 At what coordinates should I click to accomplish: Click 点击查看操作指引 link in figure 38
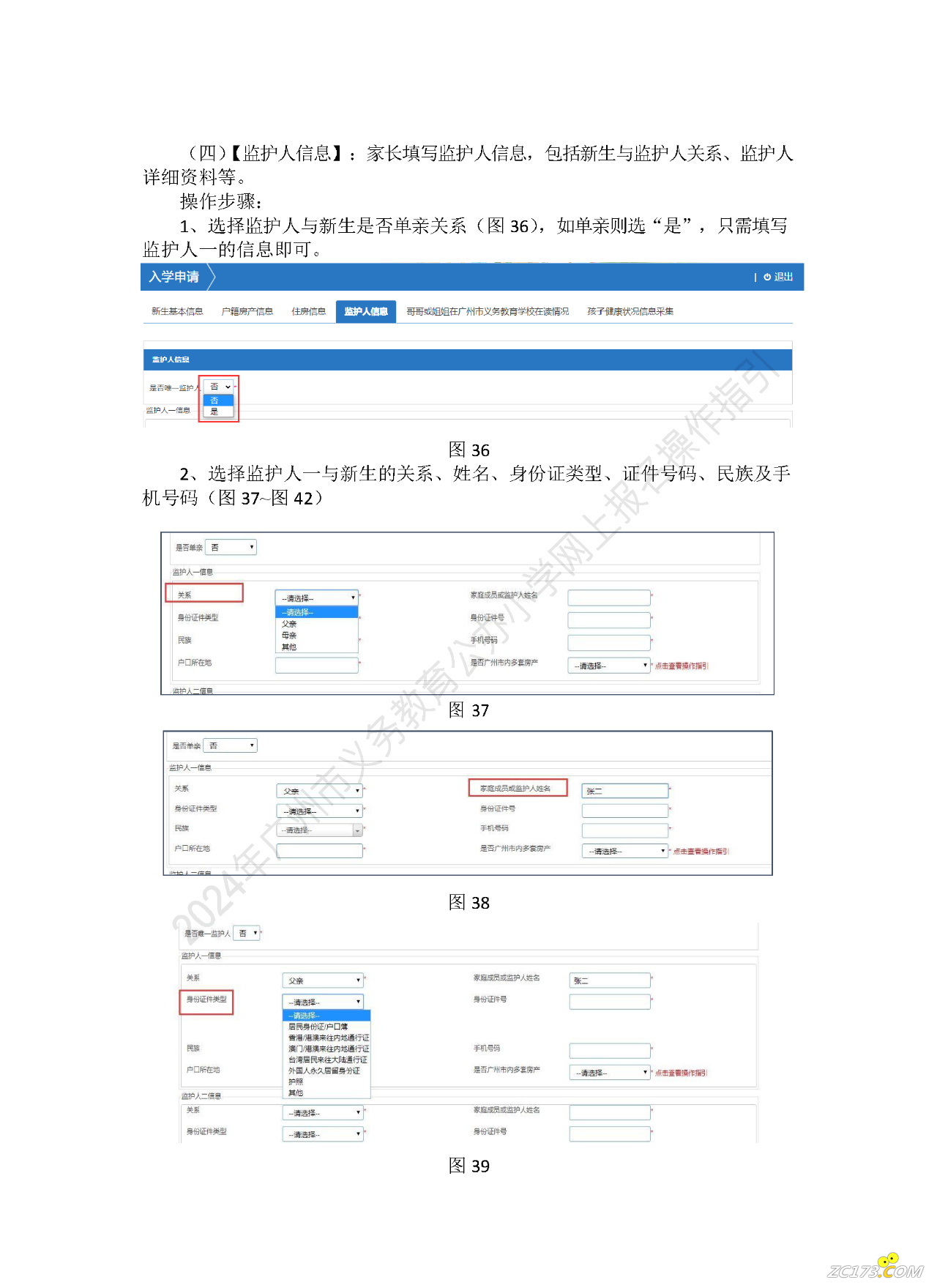pos(701,851)
